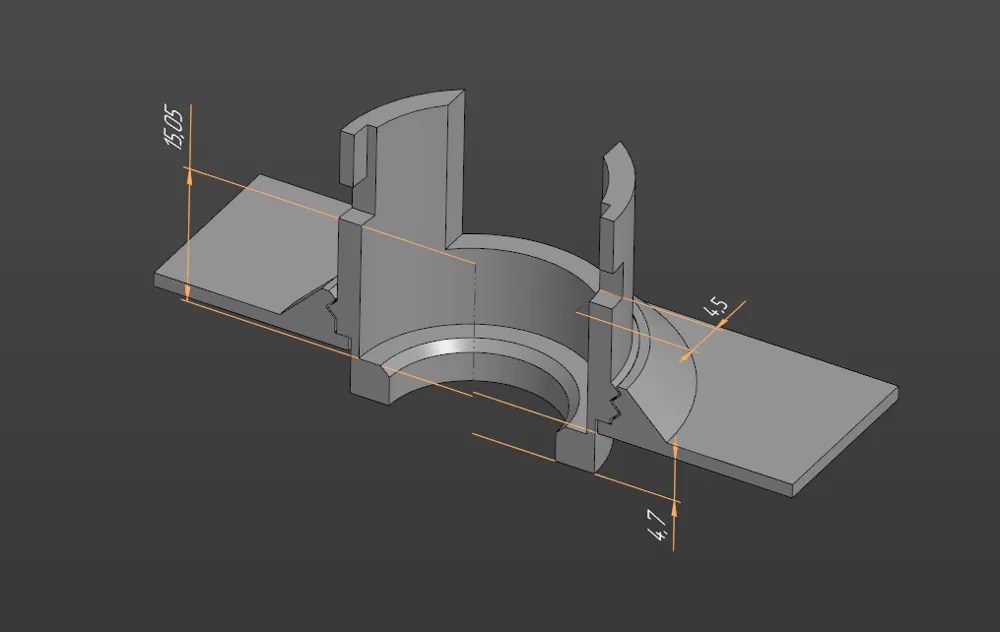The height and width of the screenshot is (632, 1000).
Task: Click the upper arrow of 15,05 dimension
Action: pyautogui.click(x=189, y=176)
